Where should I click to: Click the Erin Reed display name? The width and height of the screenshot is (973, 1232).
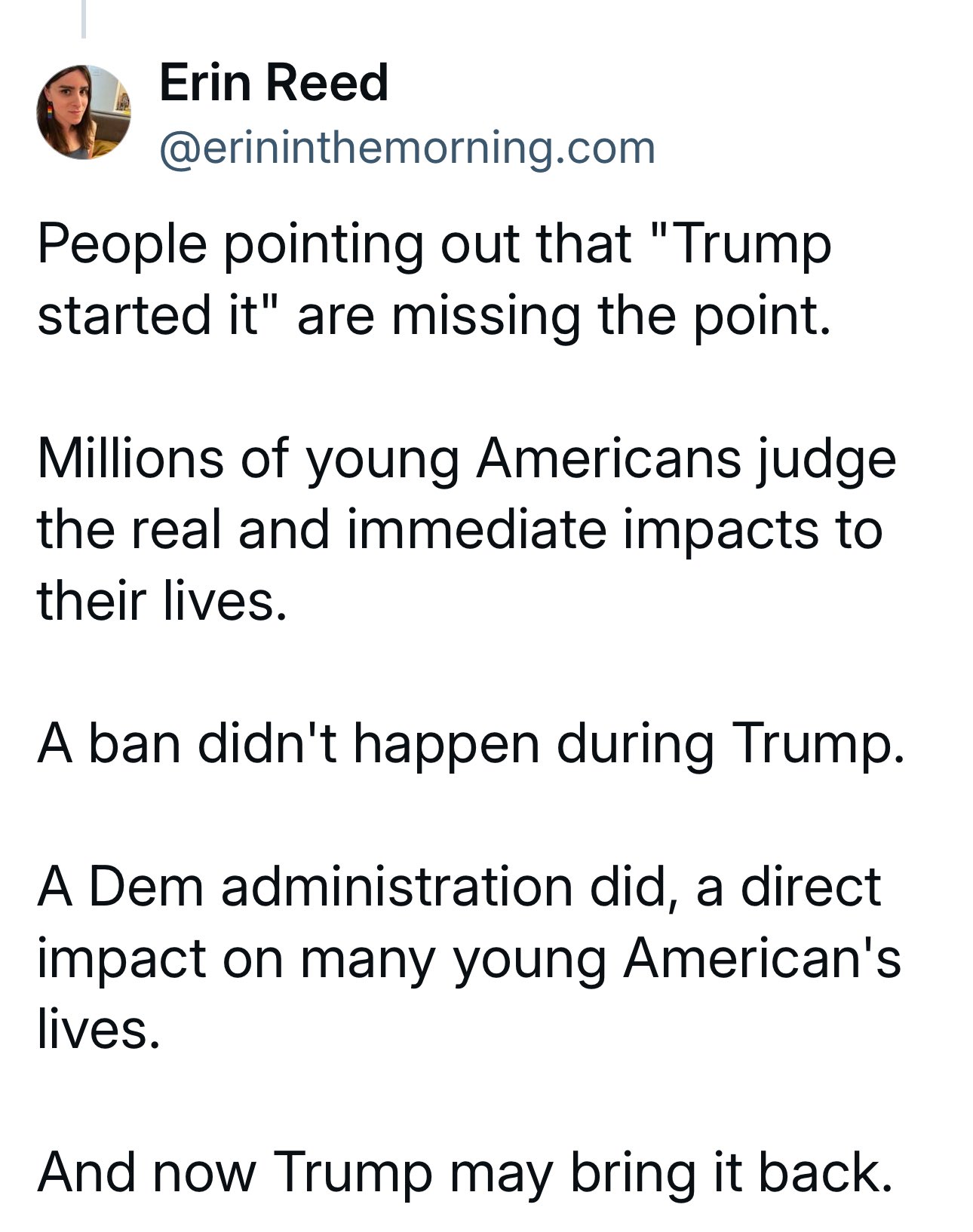click(274, 82)
